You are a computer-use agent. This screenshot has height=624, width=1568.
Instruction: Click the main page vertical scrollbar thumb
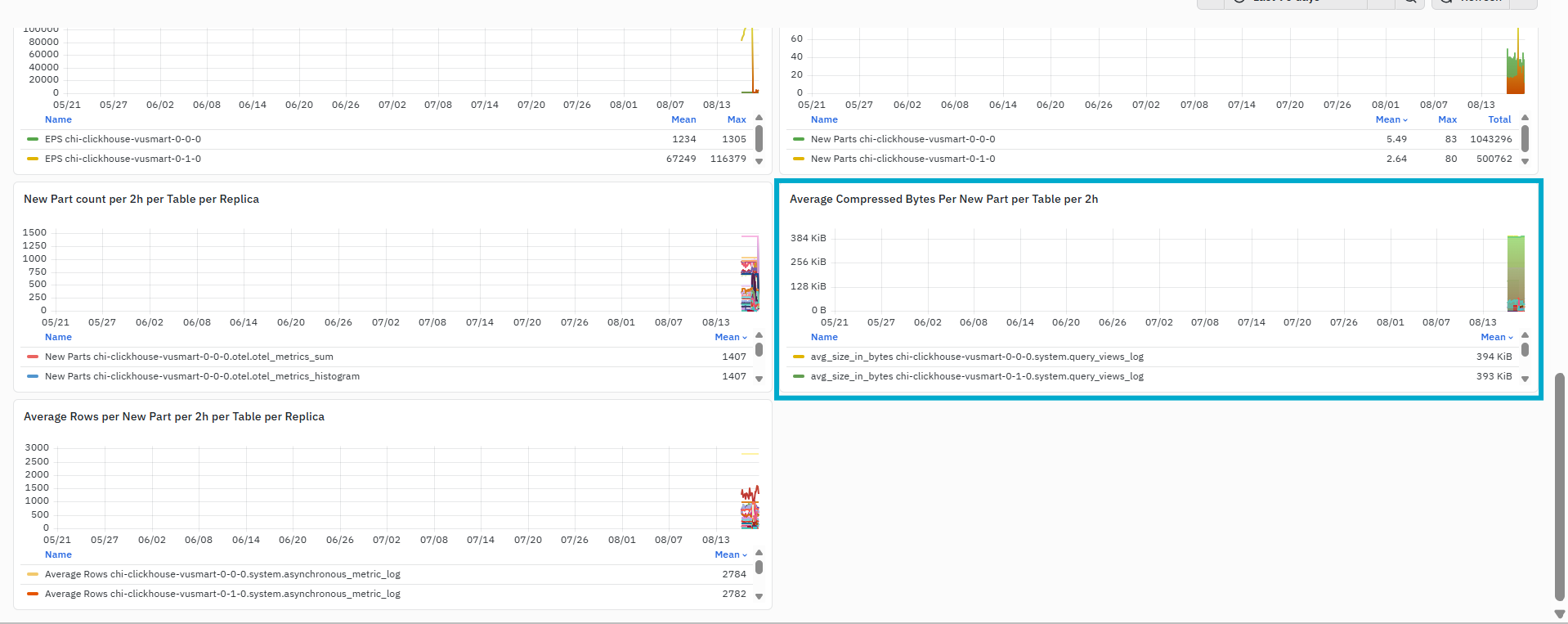click(x=1559, y=487)
